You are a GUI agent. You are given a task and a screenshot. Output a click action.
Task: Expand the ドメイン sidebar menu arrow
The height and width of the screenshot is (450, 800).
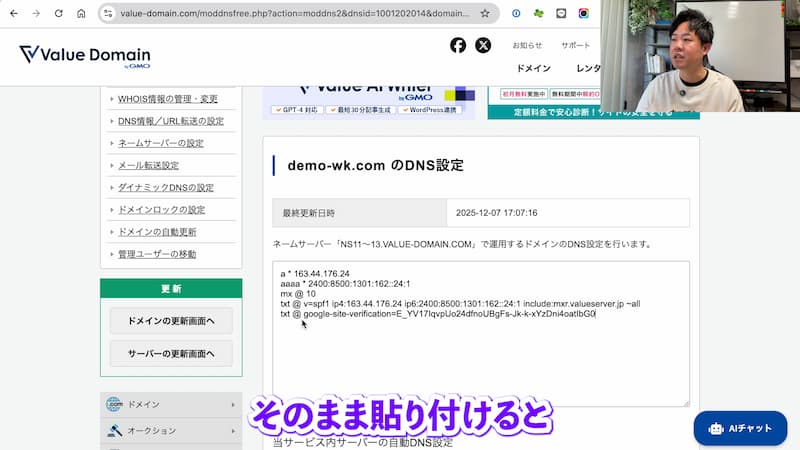pos(233,405)
